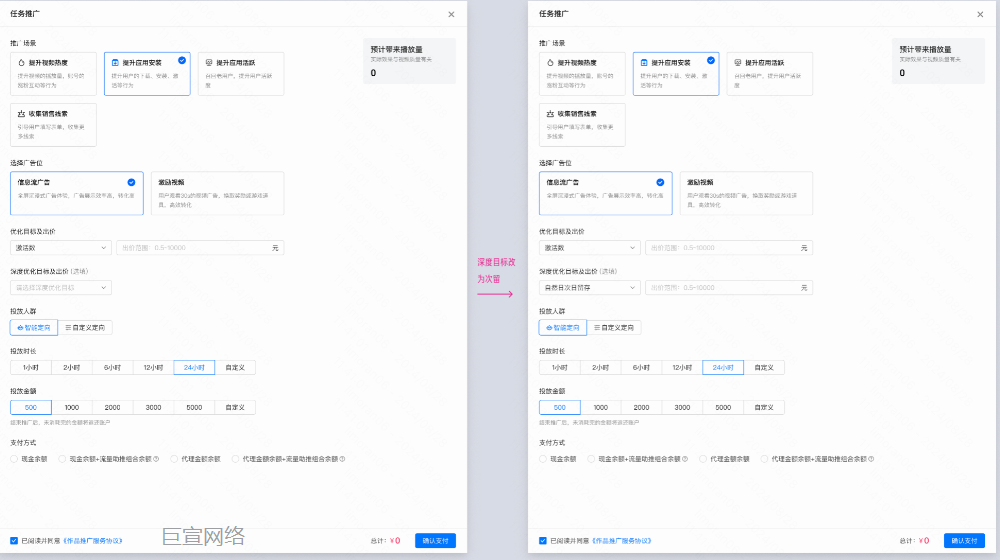Image resolution: width=1000 pixels, height=560 pixels.
Task: Open 自然日次日留存 dropdown in right dialog
Action: point(589,287)
